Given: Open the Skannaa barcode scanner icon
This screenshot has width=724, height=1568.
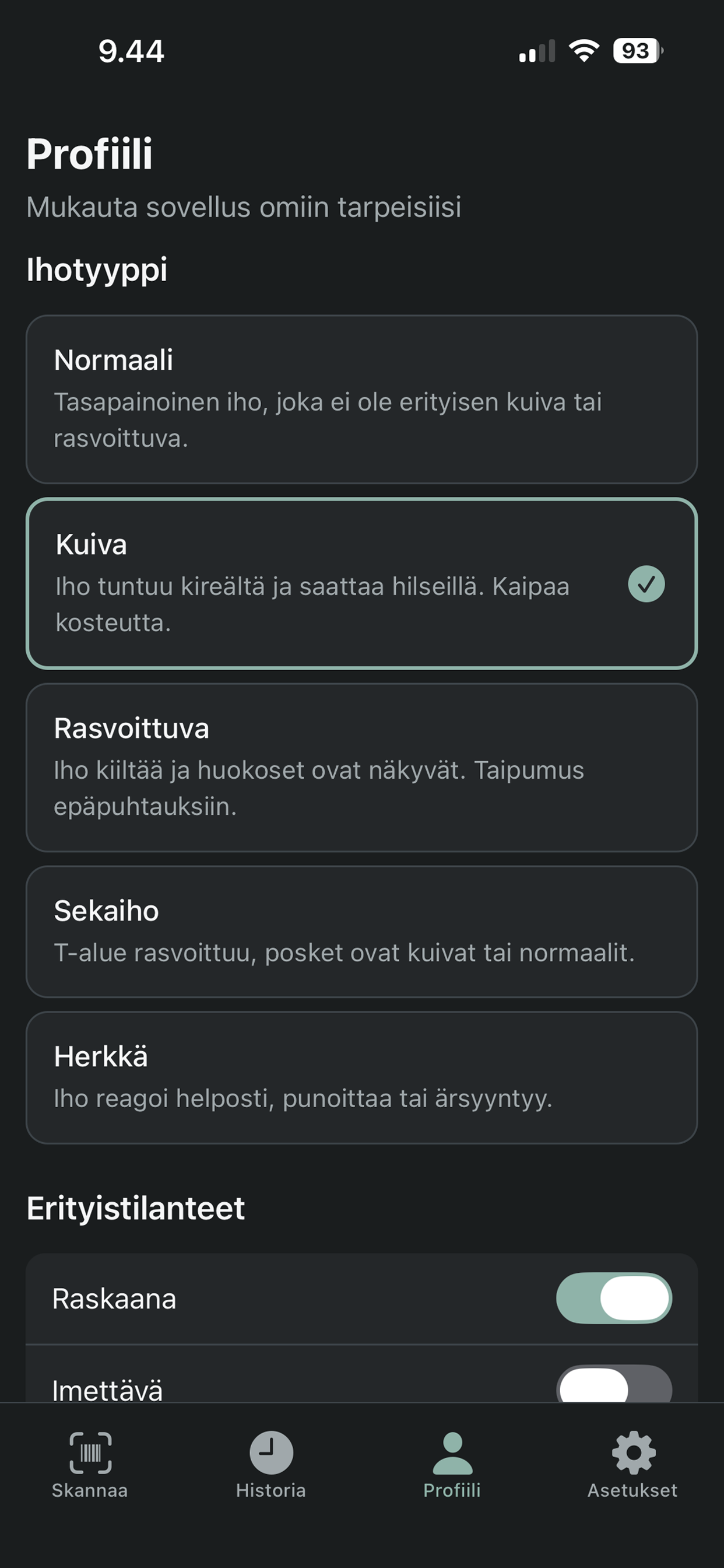Looking at the screenshot, I should coord(90,1452).
